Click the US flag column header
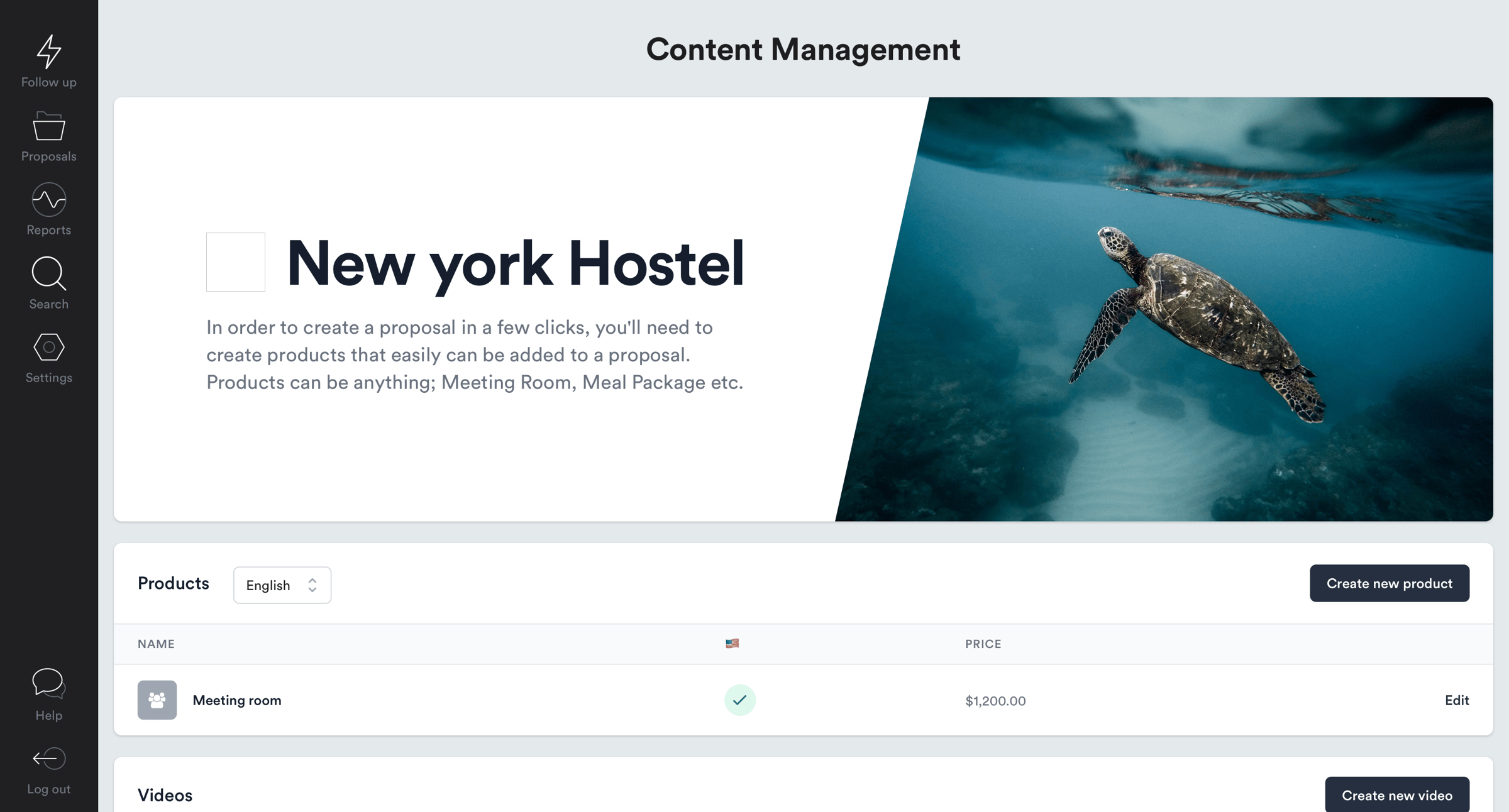The image size is (1509, 812). pos(732,643)
